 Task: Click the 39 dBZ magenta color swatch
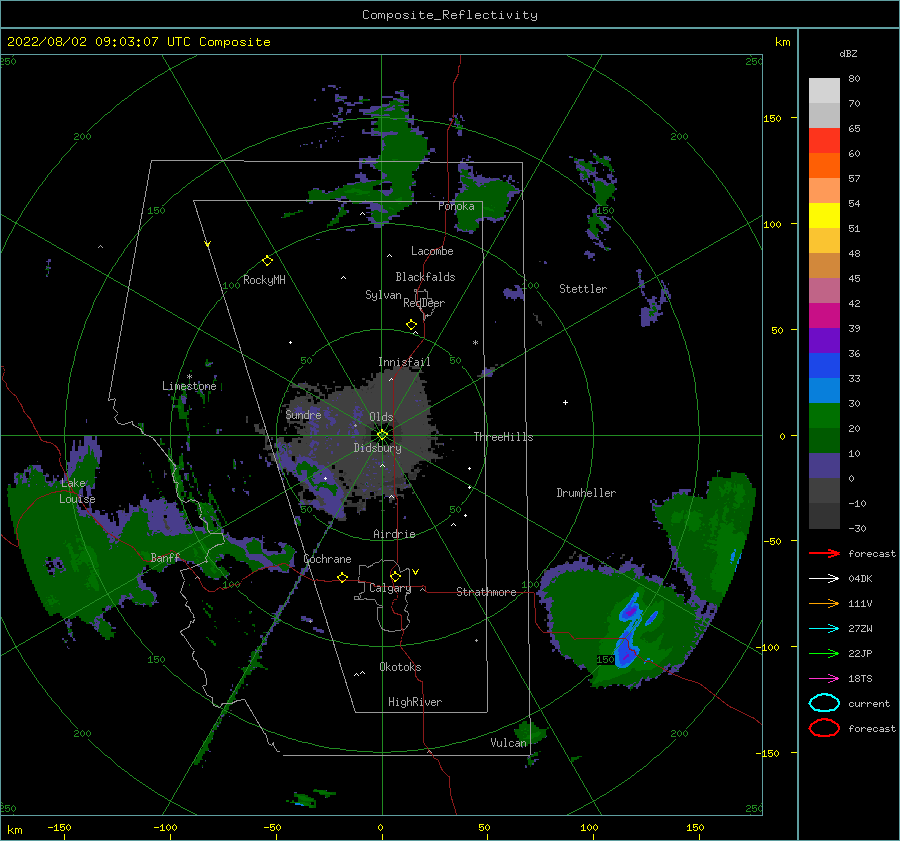click(824, 315)
